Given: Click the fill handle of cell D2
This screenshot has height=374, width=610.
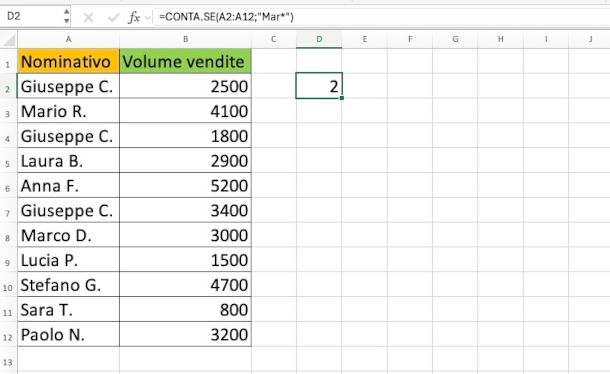Looking at the screenshot, I should pyautogui.click(x=342, y=98).
